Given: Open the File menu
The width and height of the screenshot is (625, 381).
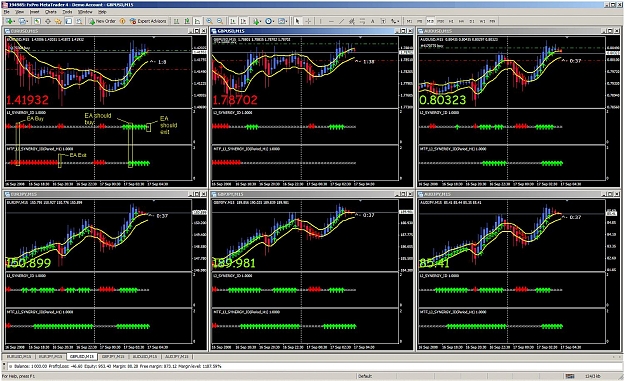Looking at the screenshot, I should [x=7, y=12].
